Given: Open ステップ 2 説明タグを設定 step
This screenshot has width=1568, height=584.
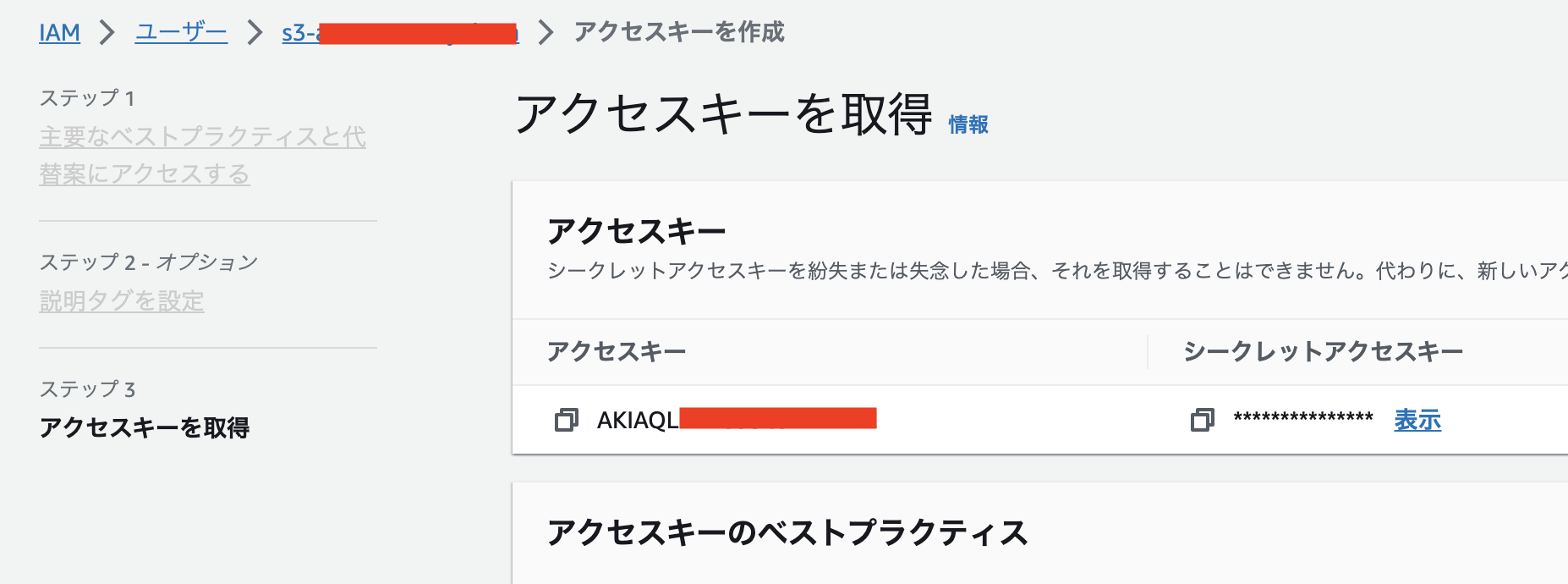Looking at the screenshot, I should [122, 301].
